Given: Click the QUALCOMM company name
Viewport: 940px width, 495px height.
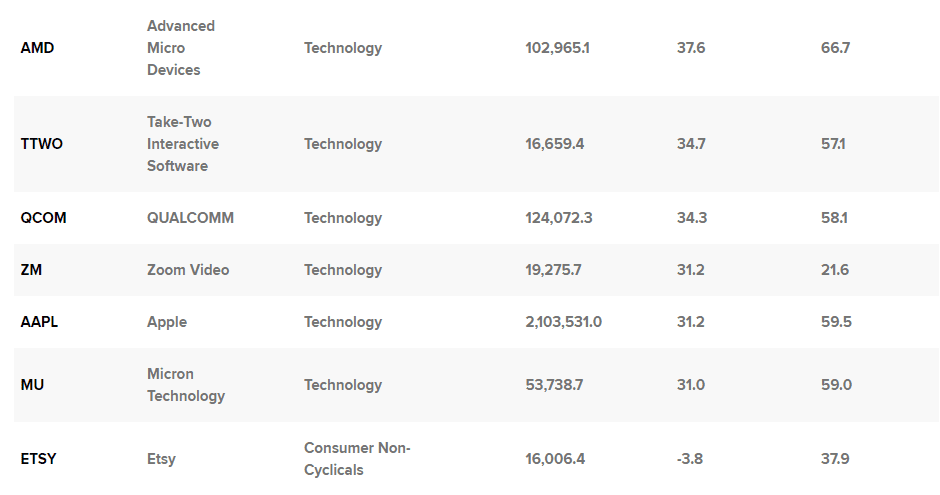Looking at the screenshot, I should [x=191, y=218].
